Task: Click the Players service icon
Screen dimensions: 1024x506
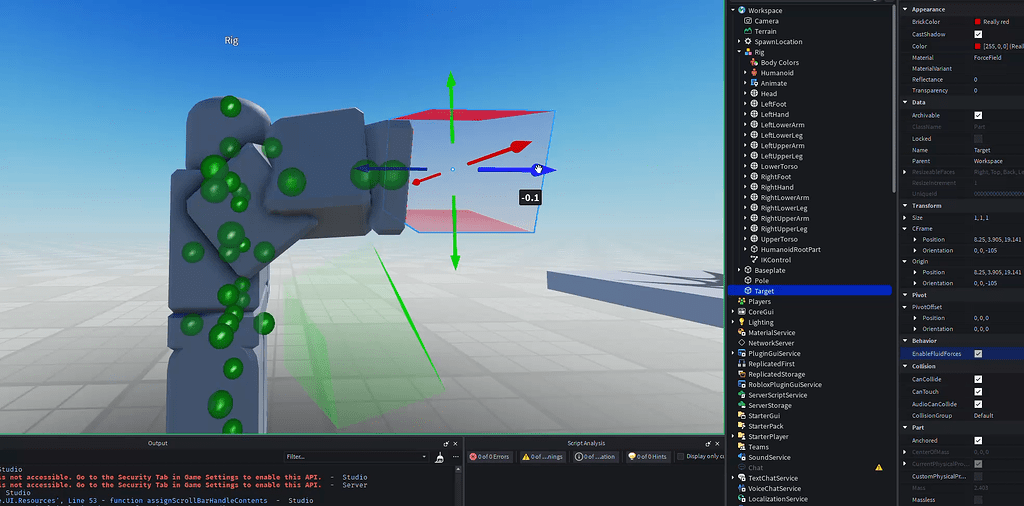Action: pyautogui.click(x=742, y=302)
